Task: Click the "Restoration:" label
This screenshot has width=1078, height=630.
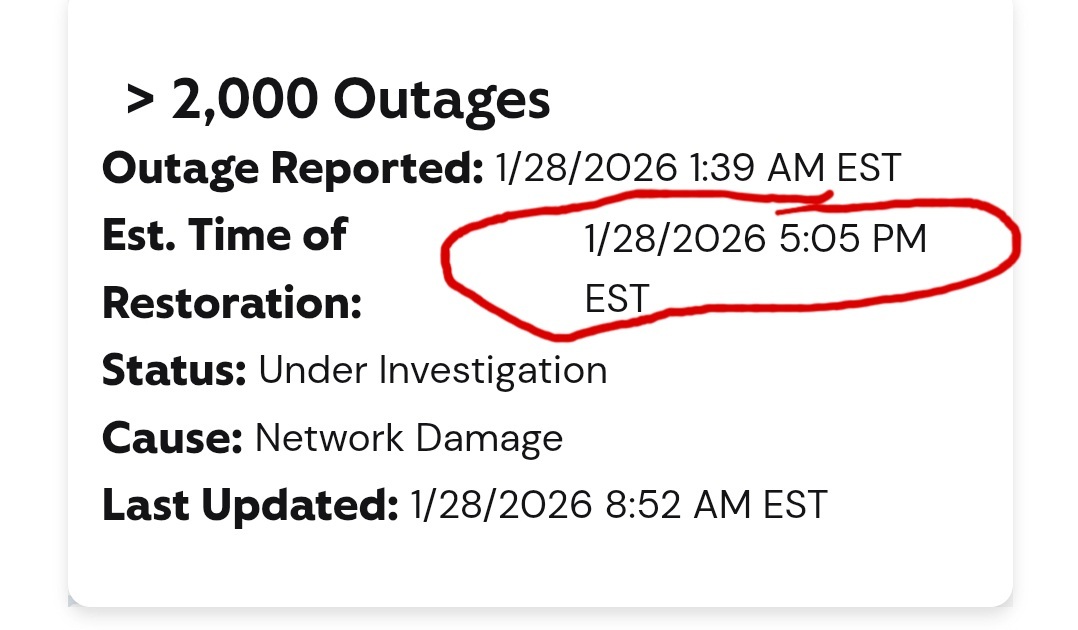Action: coord(231,303)
